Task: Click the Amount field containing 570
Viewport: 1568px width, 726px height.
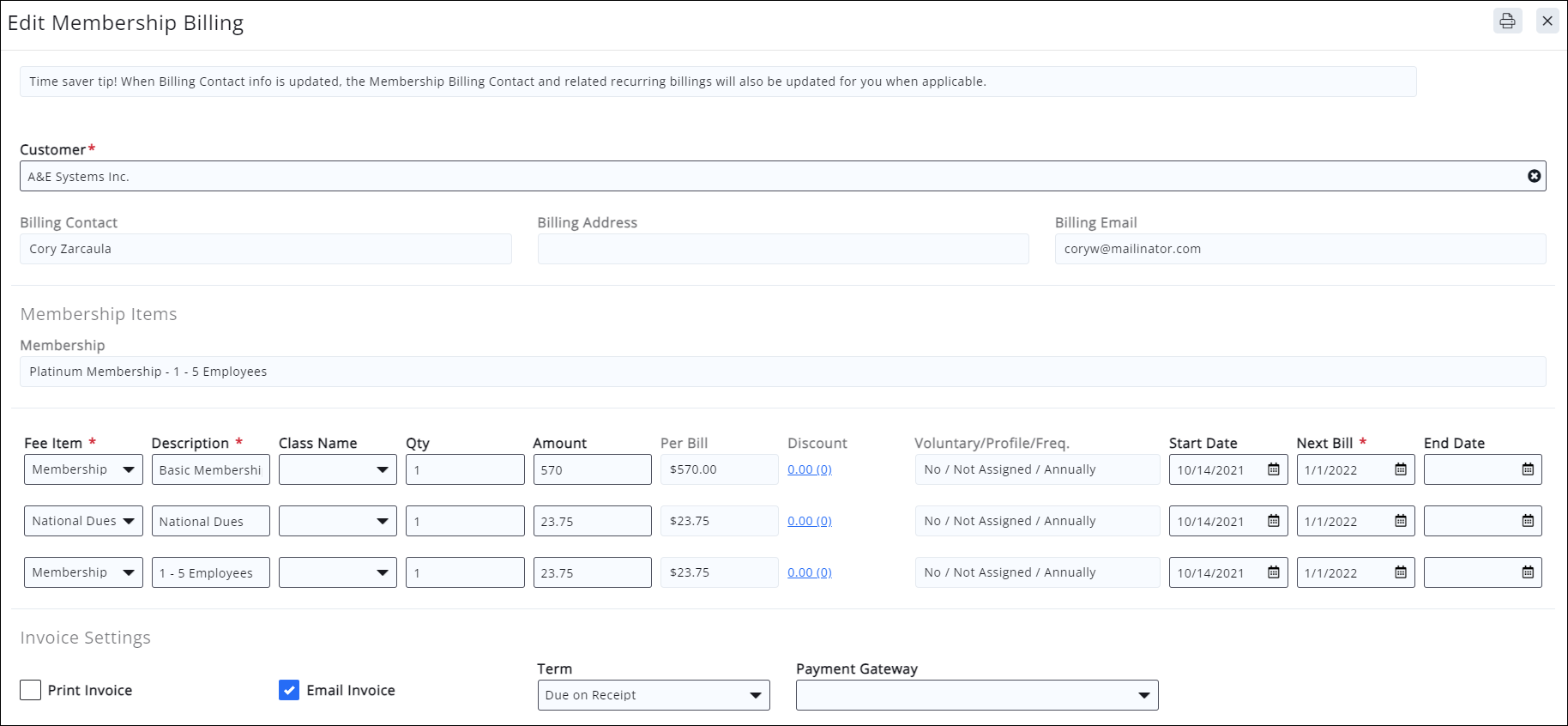Action: 592,469
